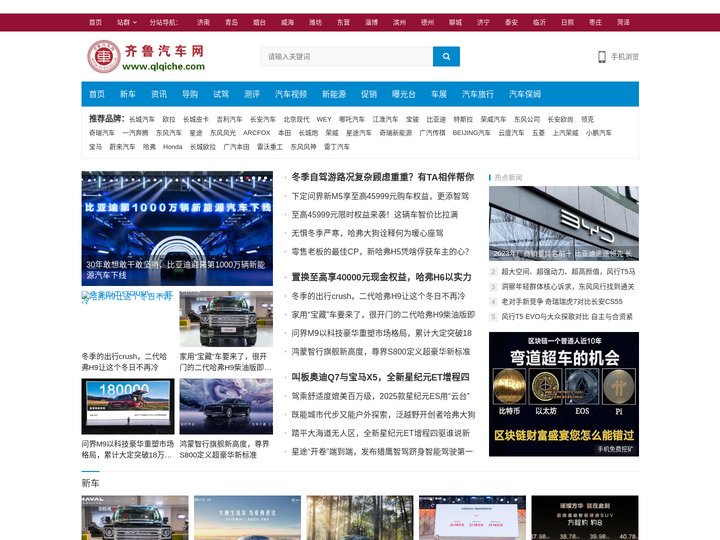Open the 汽车视频 navigation tab
This screenshot has height=540, width=720.
[291, 94]
